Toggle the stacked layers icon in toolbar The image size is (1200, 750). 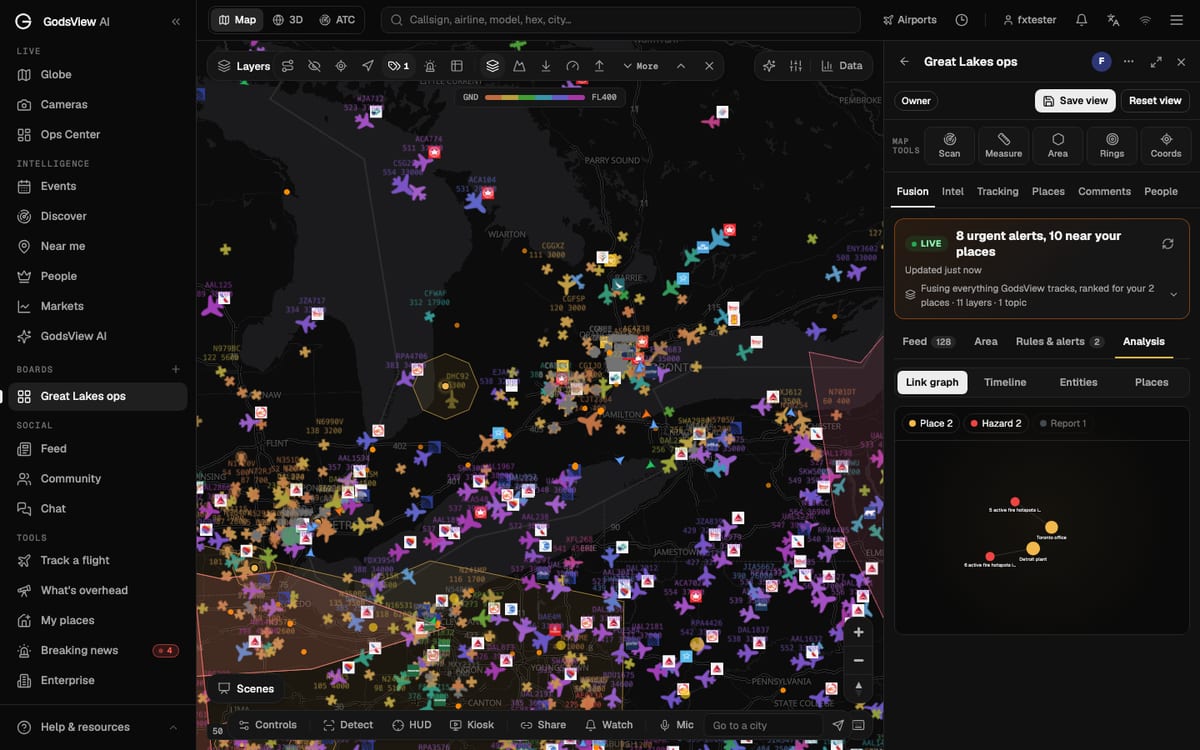click(492, 66)
